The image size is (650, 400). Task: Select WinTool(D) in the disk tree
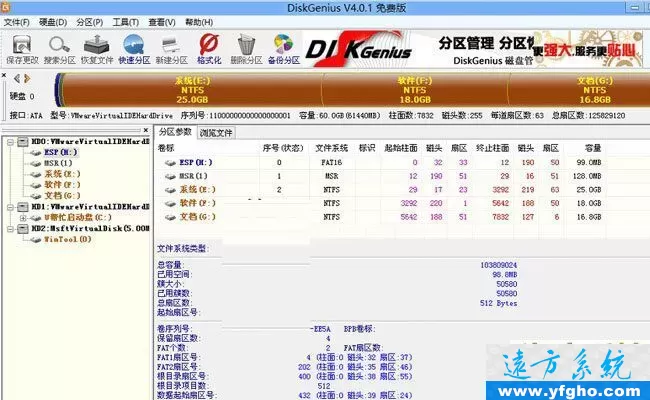(x=66, y=240)
